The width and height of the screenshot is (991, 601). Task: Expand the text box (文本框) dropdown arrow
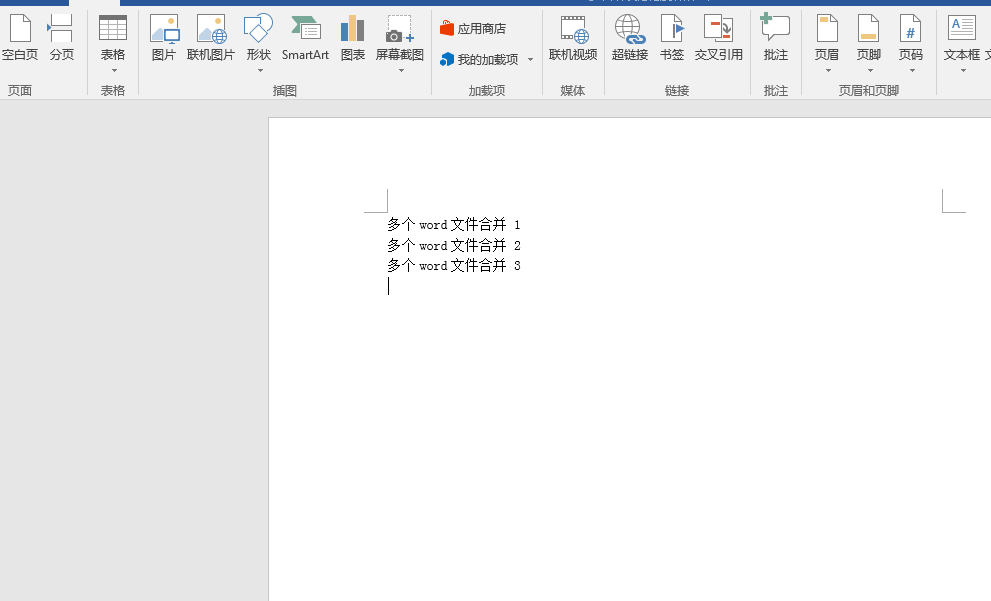963,71
